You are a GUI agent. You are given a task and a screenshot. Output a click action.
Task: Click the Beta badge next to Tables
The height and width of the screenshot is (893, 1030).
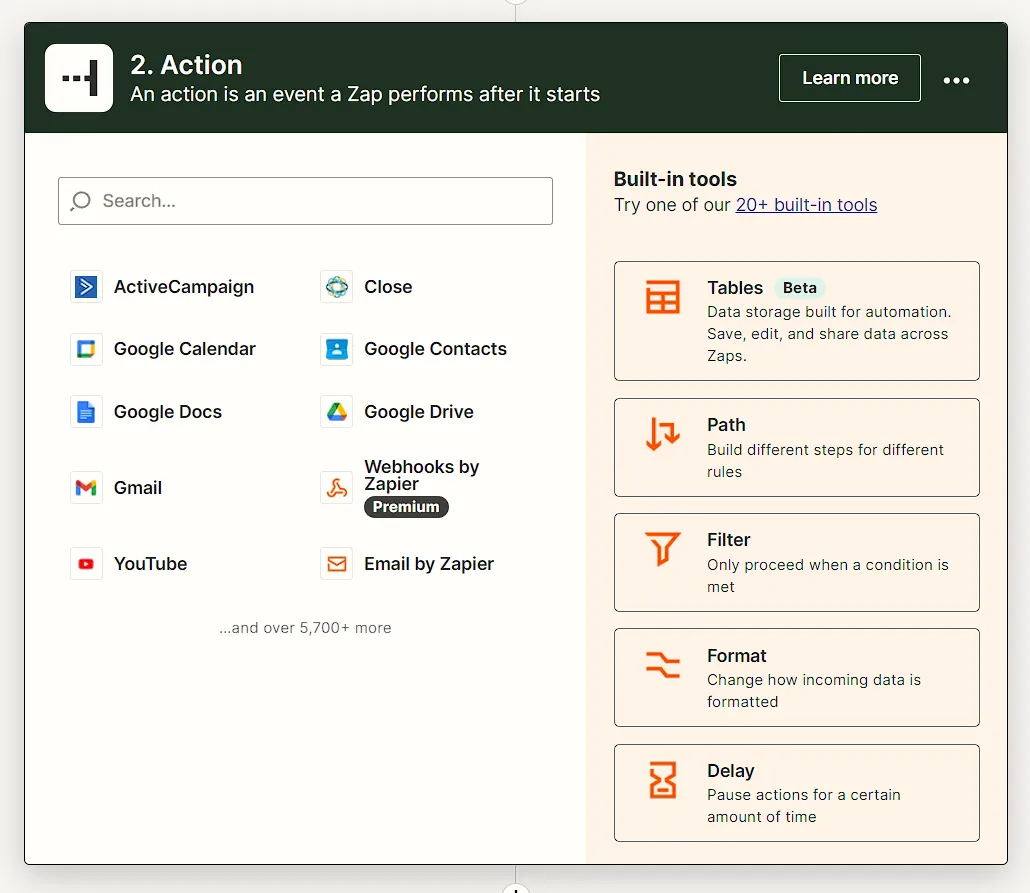point(799,288)
